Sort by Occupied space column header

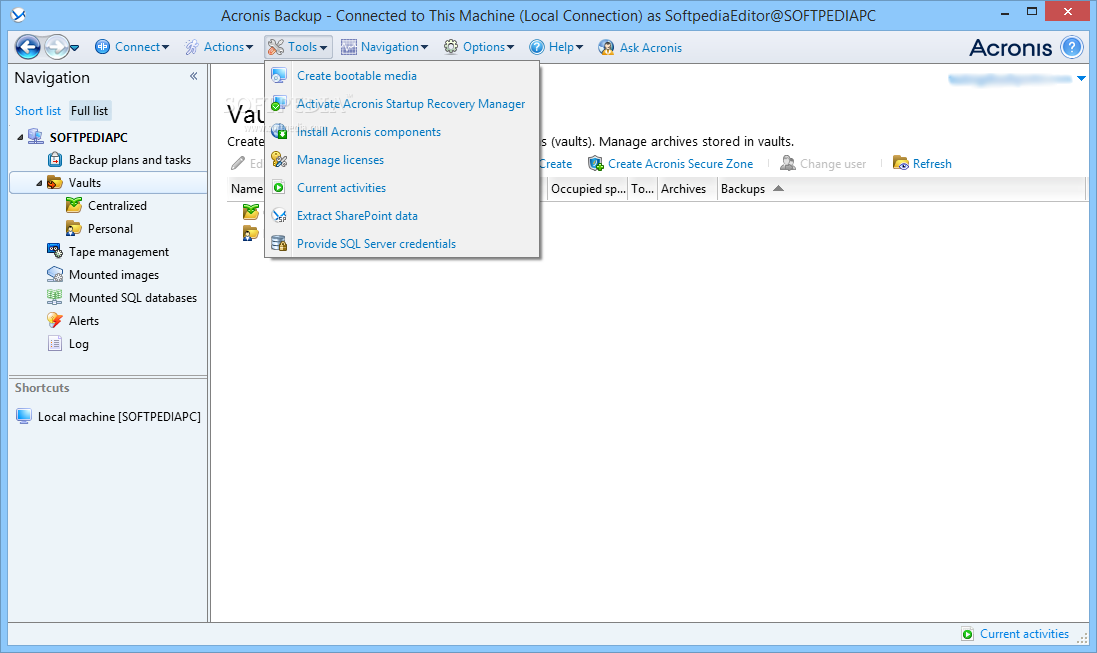(x=587, y=189)
